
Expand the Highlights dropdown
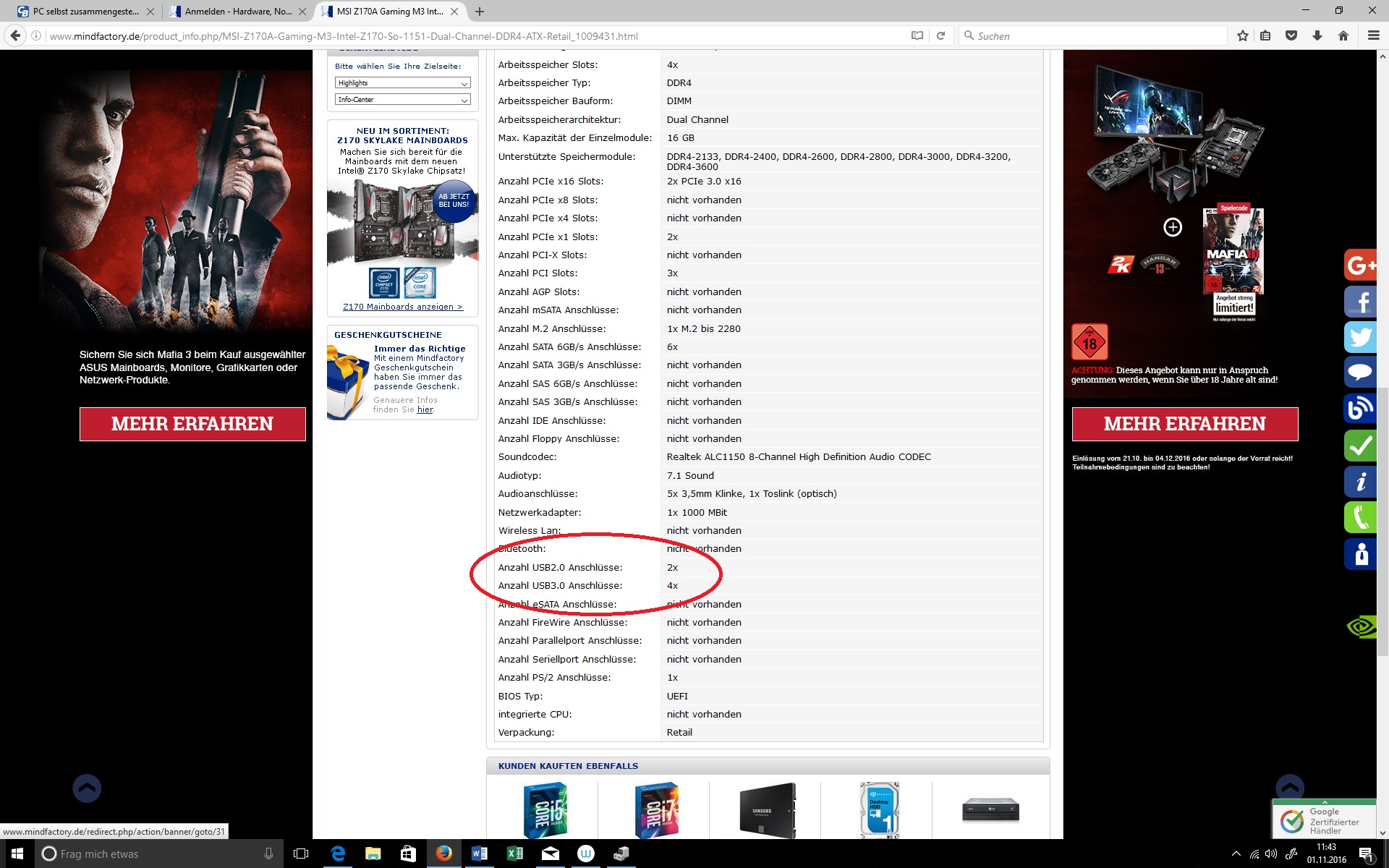point(402,83)
